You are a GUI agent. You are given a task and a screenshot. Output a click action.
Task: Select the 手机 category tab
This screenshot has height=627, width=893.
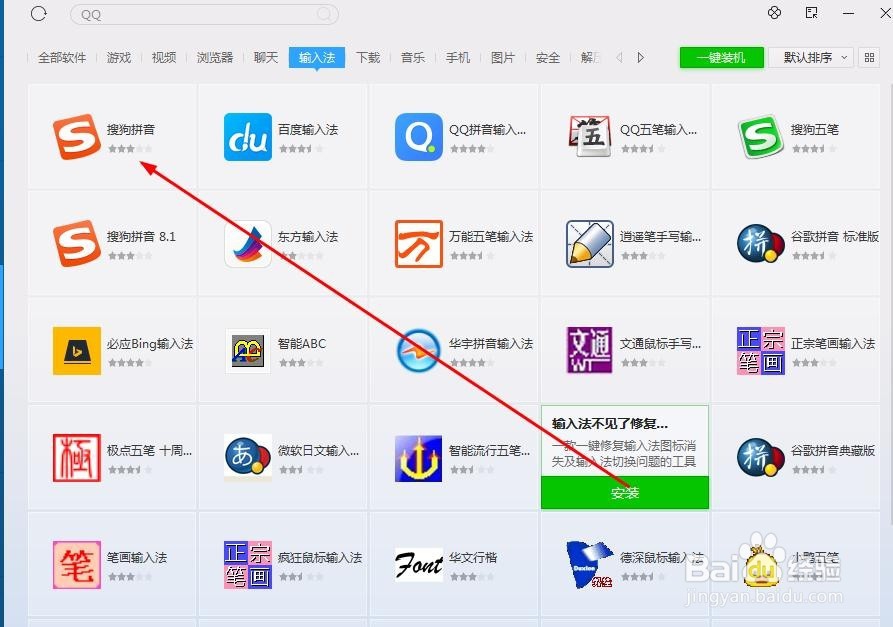point(458,58)
